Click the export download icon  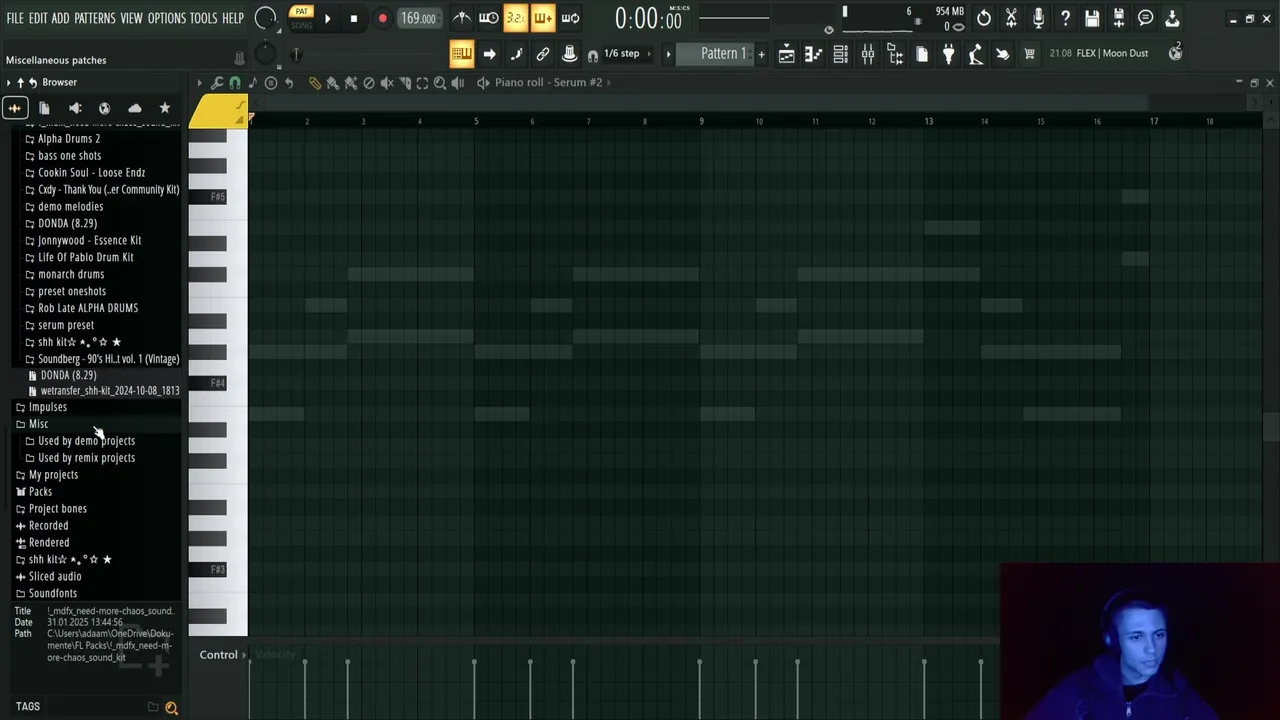pyautogui.click(x=1172, y=18)
